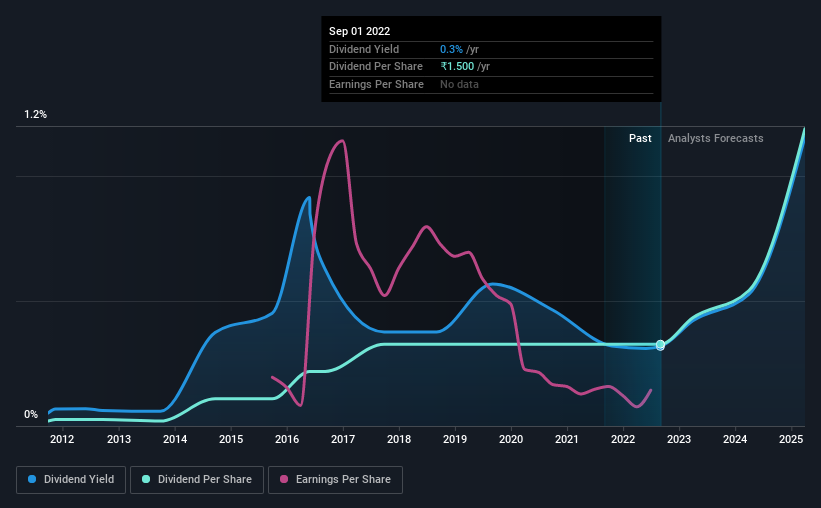821x508 pixels.
Task: Click the 2016 x-axis label
Action: coord(287,439)
